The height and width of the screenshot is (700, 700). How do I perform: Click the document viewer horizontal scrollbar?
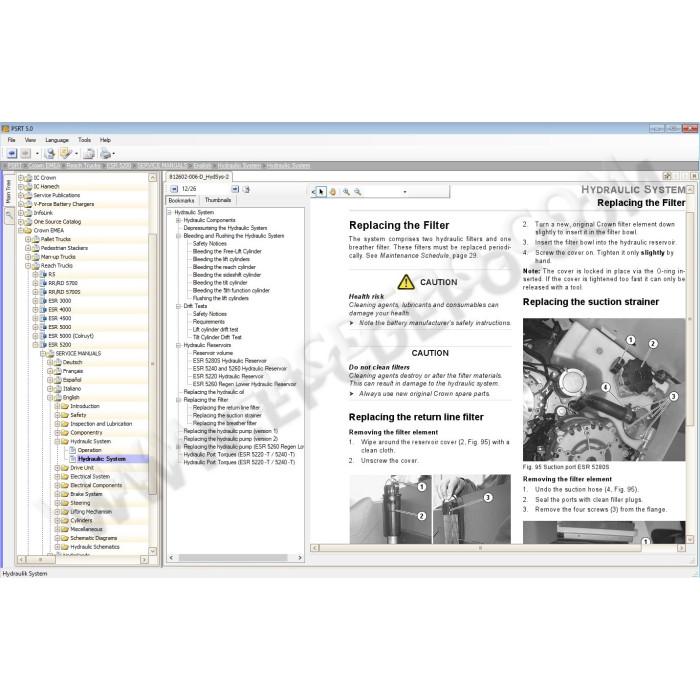point(480,548)
